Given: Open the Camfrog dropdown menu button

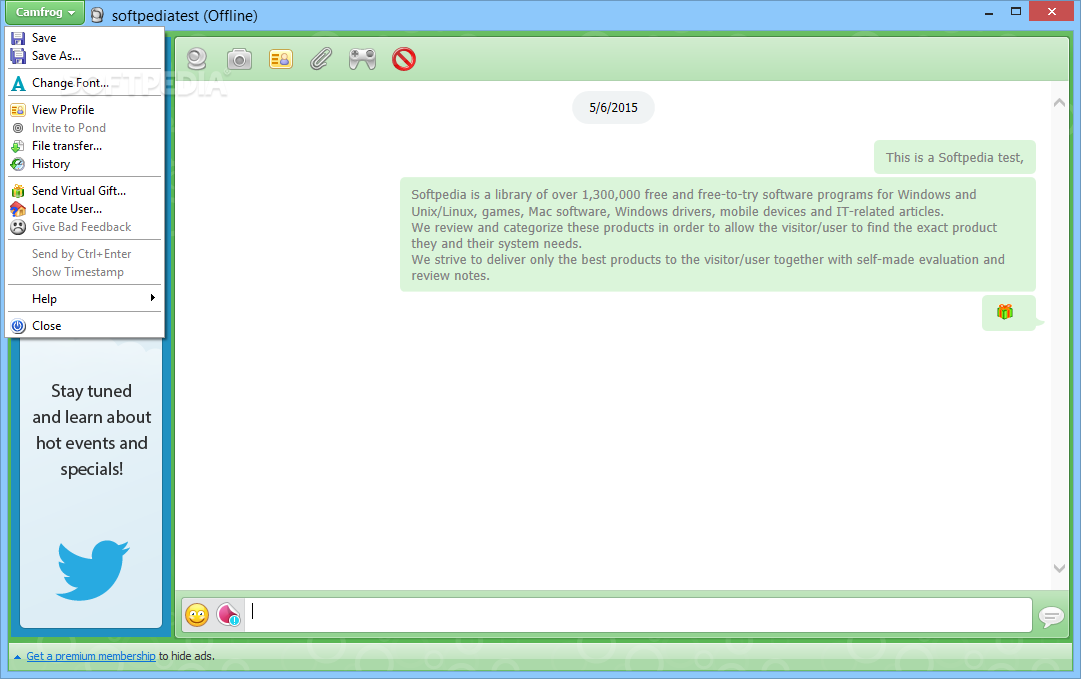Looking at the screenshot, I should [45, 12].
